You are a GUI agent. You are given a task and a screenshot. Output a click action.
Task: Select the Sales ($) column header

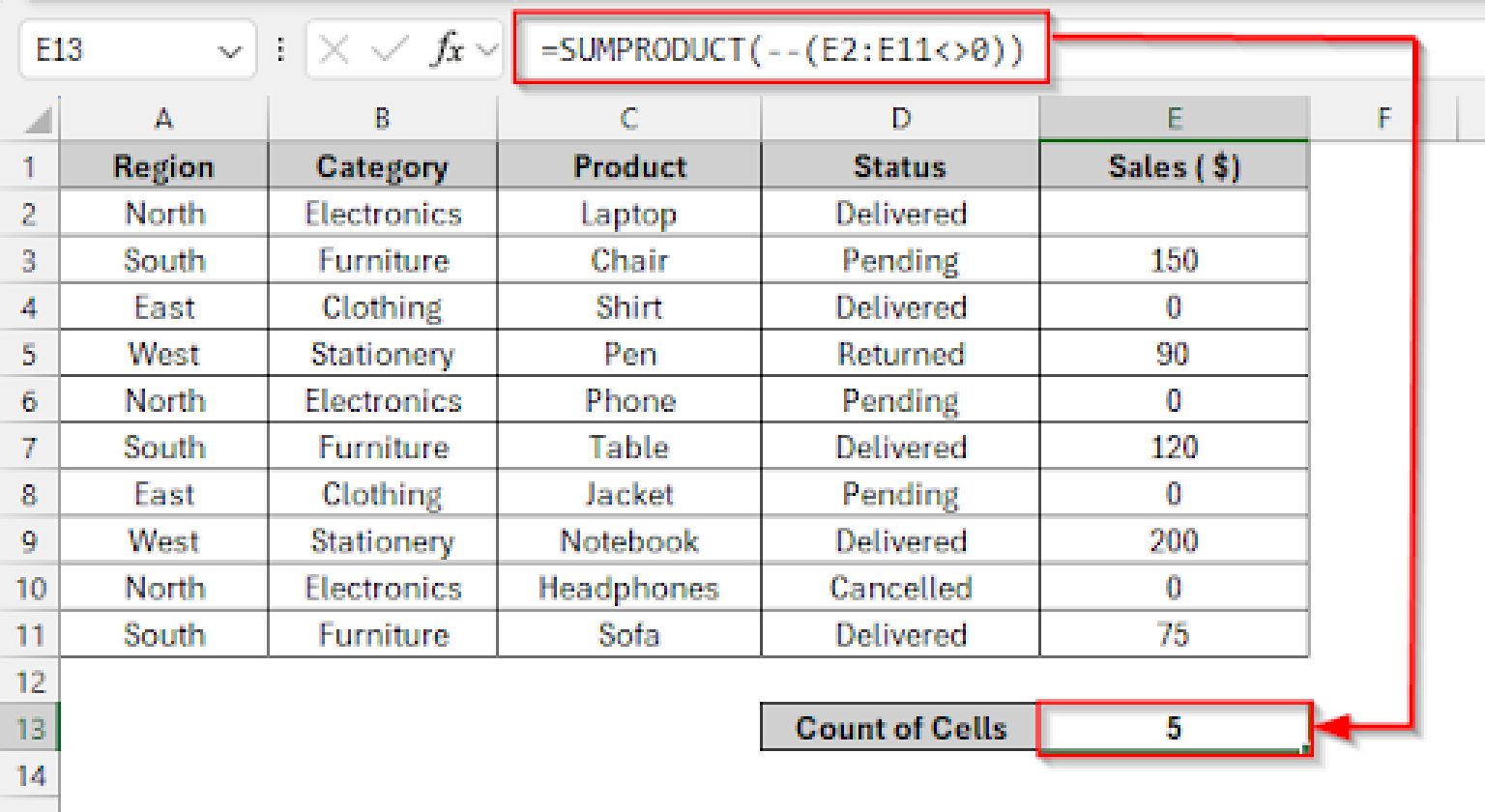1174,165
